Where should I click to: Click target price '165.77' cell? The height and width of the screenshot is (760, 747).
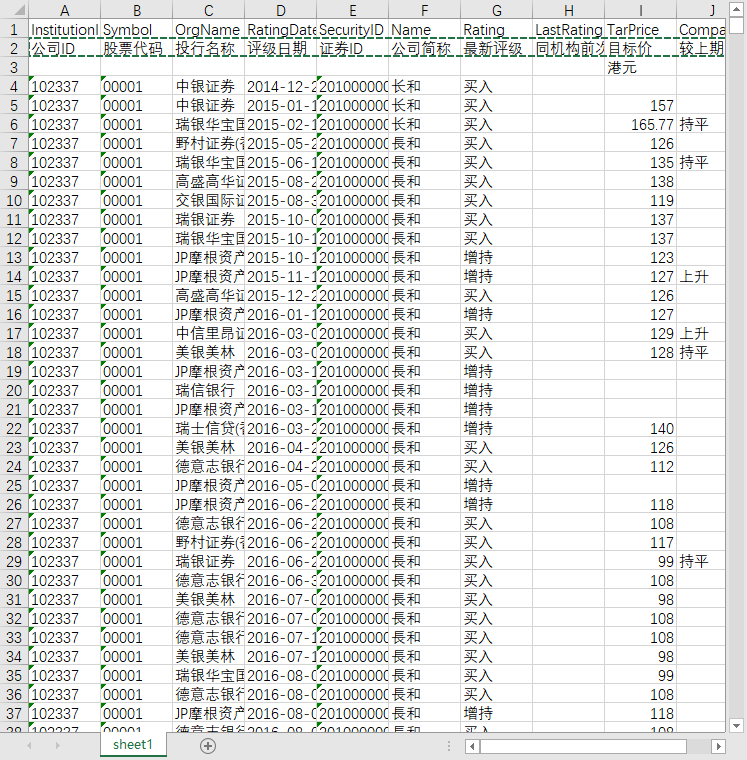tap(640, 125)
